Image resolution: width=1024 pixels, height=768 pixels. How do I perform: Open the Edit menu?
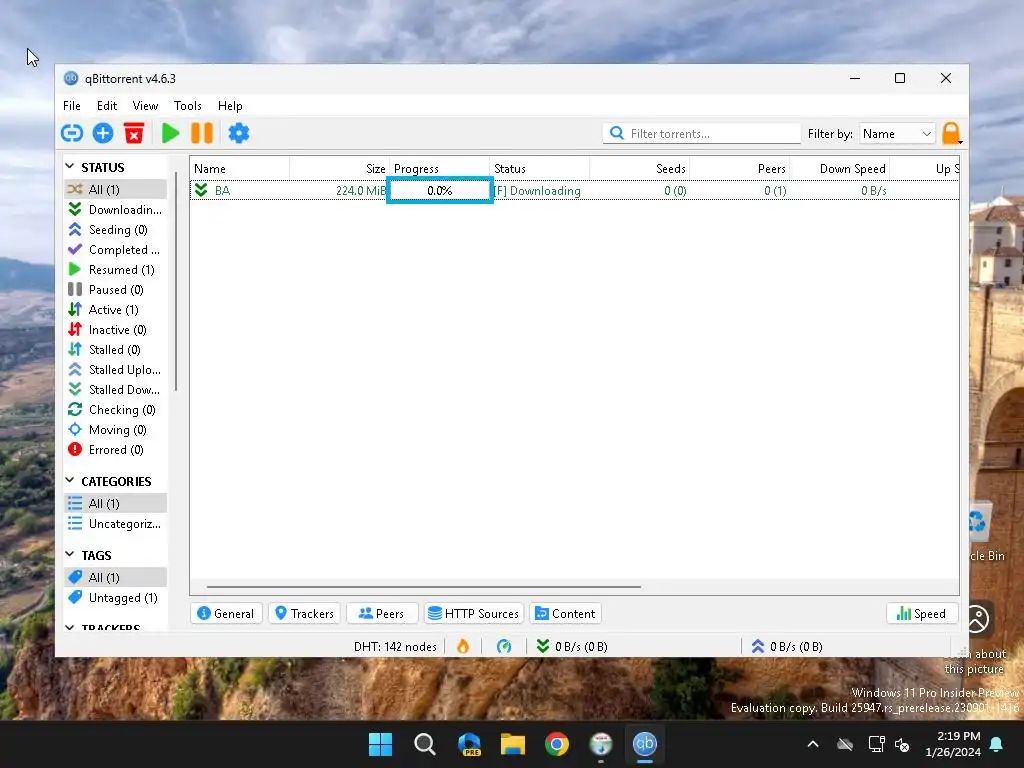pos(106,106)
